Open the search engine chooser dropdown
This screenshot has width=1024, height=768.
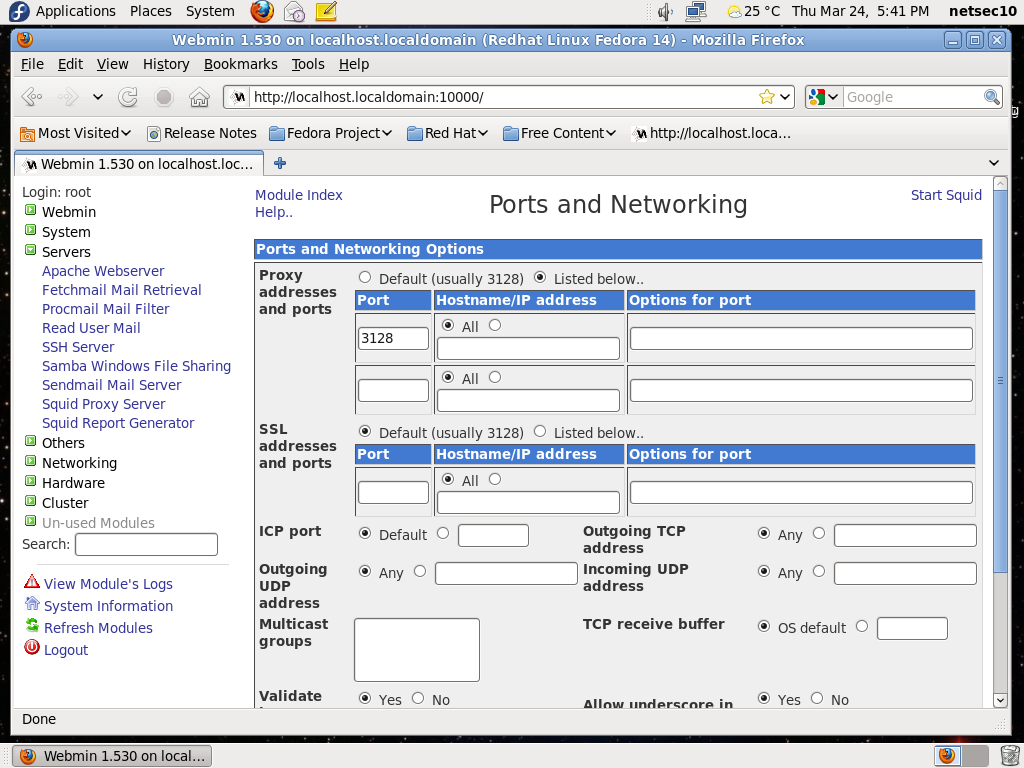click(833, 97)
